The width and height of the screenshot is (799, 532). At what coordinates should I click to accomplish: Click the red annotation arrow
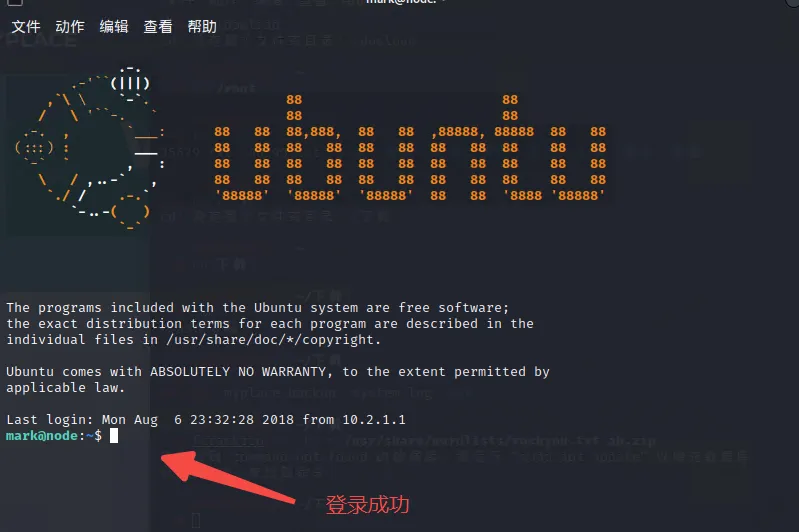(228, 476)
